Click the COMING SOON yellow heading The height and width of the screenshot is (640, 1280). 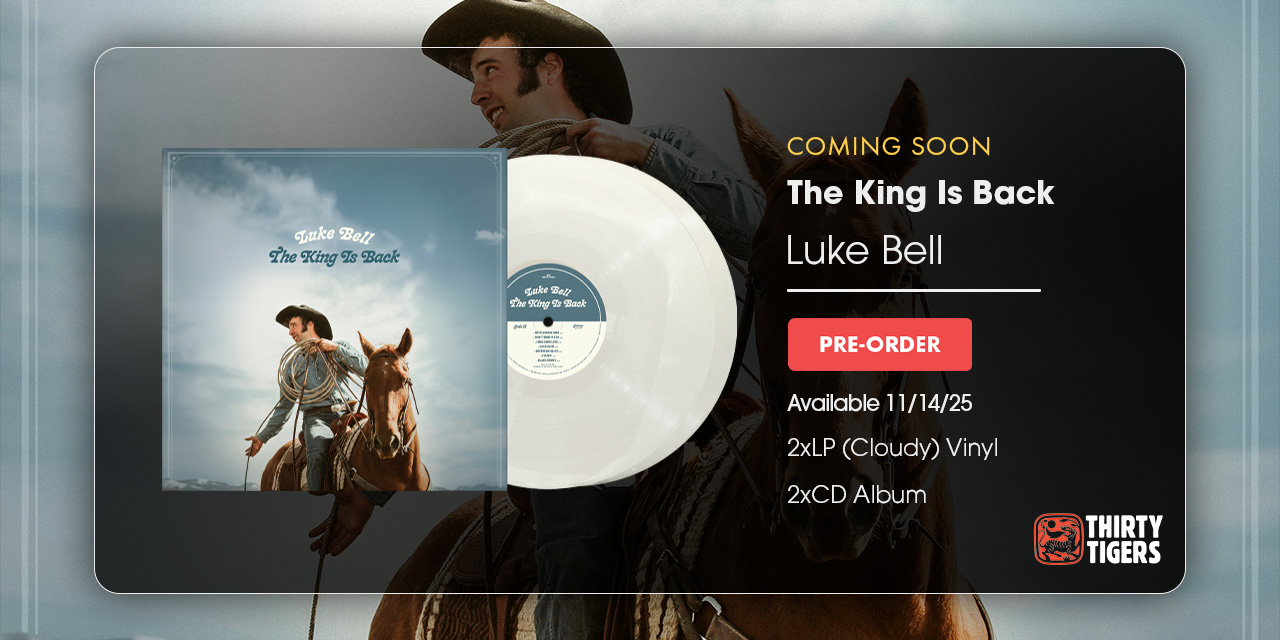click(889, 146)
